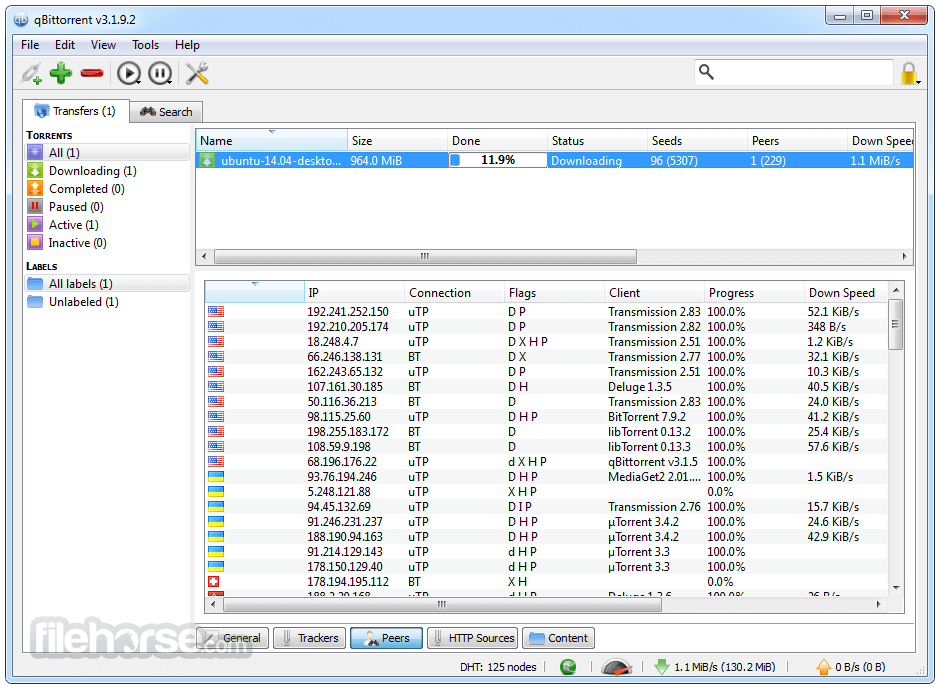
Task: Select peer 178.194.195.112
Action: (x=546, y=581)
